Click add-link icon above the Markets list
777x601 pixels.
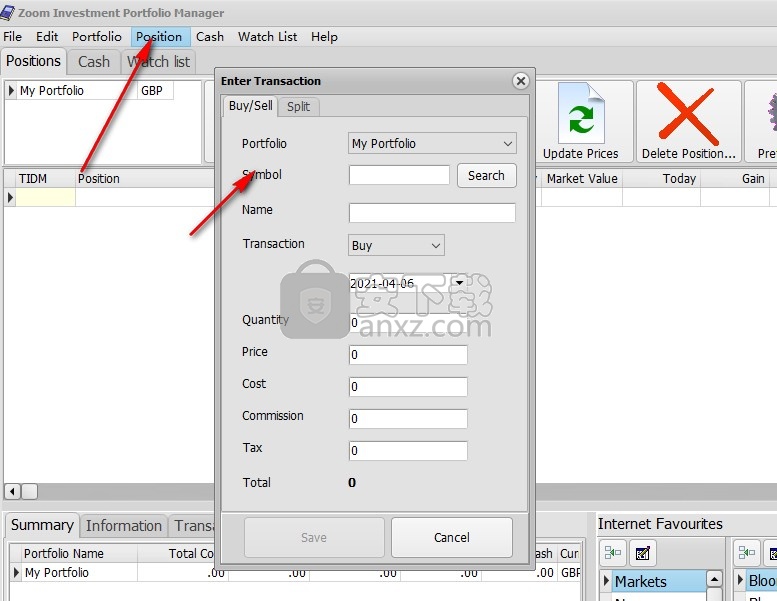click(613, 552)
